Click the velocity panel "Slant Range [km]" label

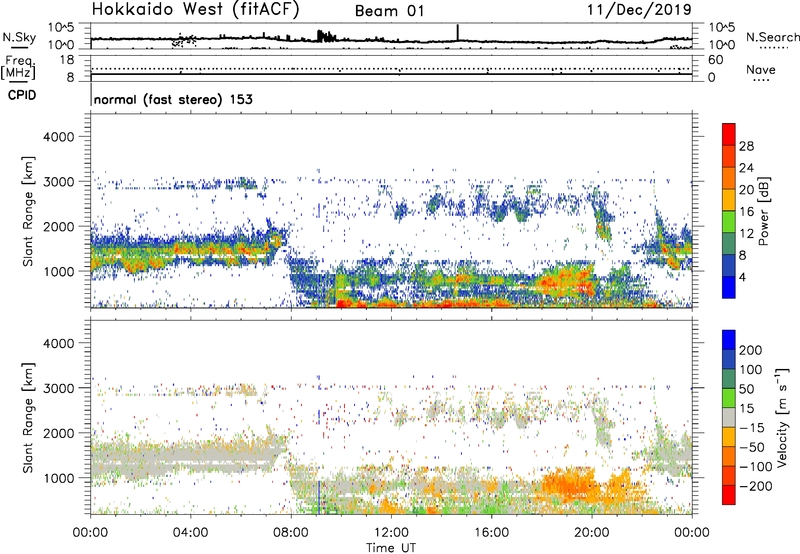tap(28, 417)
